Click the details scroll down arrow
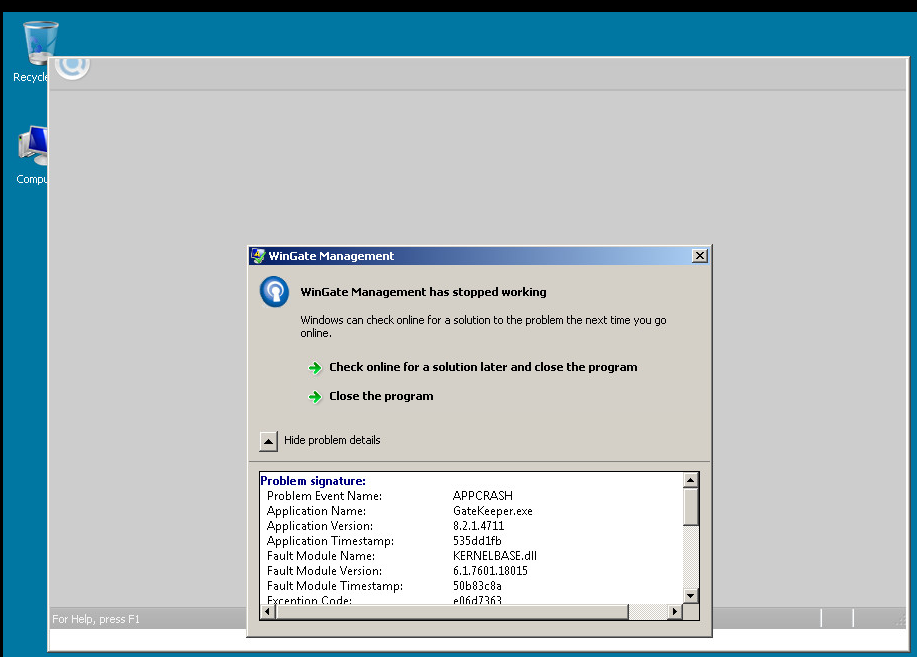The height and width of the screenshot is (657, 917). (x=691, y=596)
